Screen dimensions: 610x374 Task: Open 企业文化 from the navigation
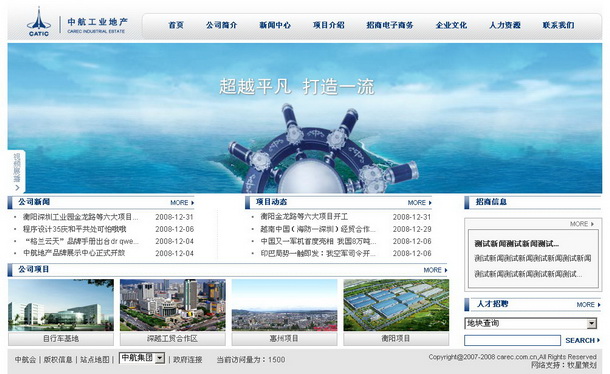point(451,25)
